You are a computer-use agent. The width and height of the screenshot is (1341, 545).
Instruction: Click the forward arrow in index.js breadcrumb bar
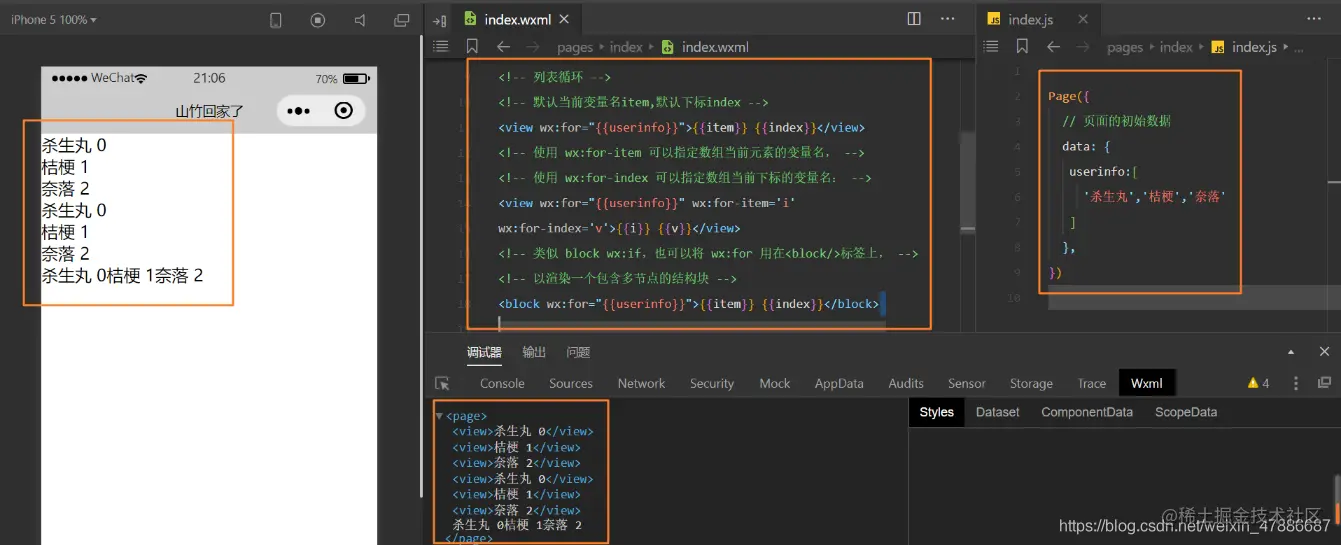pos(1083,46)
